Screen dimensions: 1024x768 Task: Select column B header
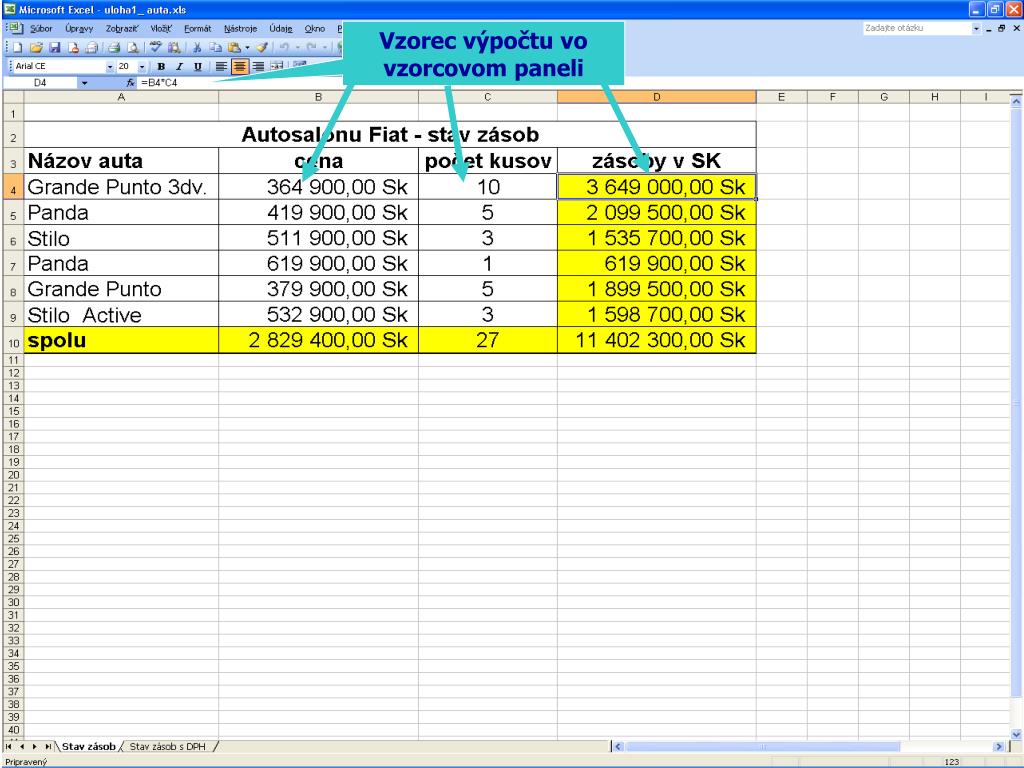(318, 97)
